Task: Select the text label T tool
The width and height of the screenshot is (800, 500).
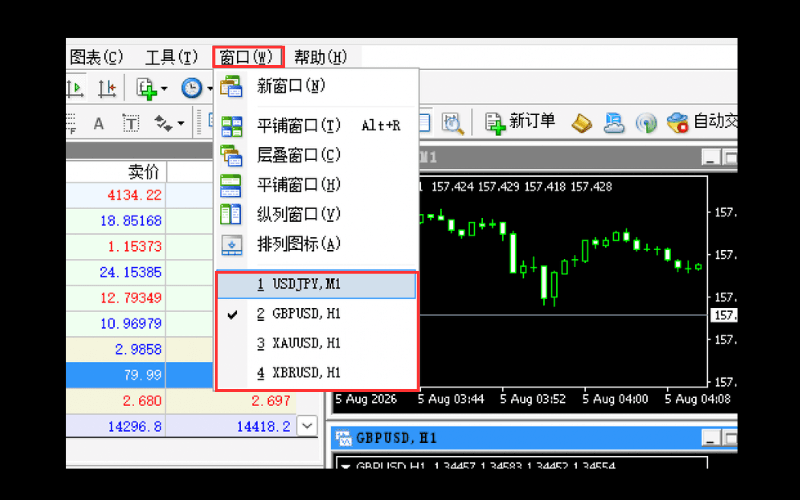Action: coord(131,123)
